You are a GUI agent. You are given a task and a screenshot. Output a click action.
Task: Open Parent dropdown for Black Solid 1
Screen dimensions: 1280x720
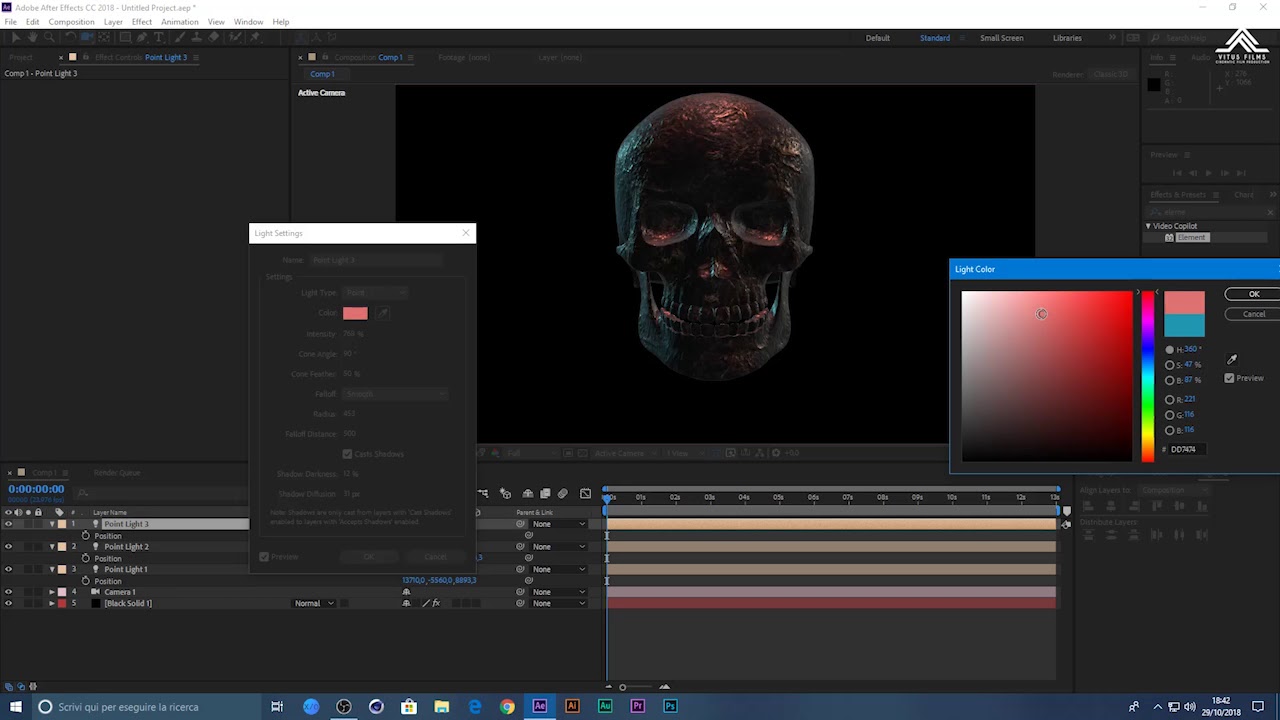pos(559,603)
